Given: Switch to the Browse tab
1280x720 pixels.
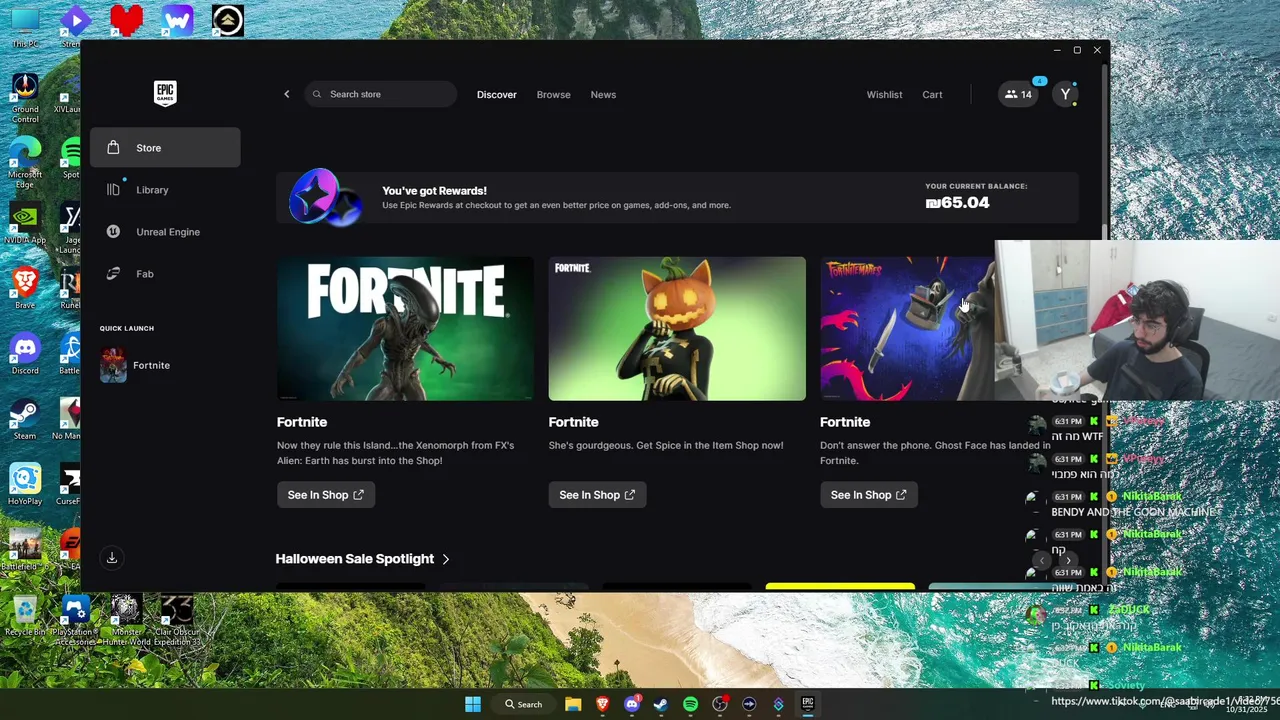Looking at the screenshot, I should tap(553, 94).
